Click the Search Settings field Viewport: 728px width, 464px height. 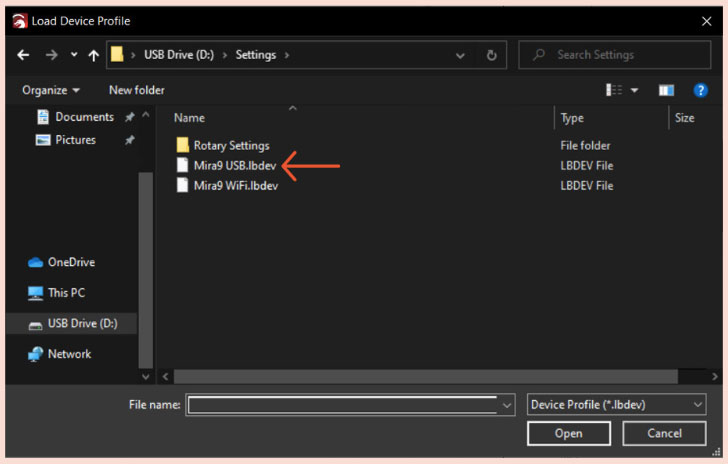point(615,55)
